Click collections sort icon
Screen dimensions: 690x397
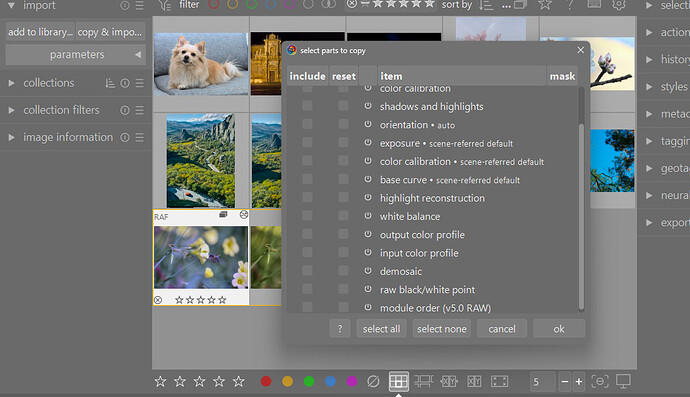[x=110, y=83]
